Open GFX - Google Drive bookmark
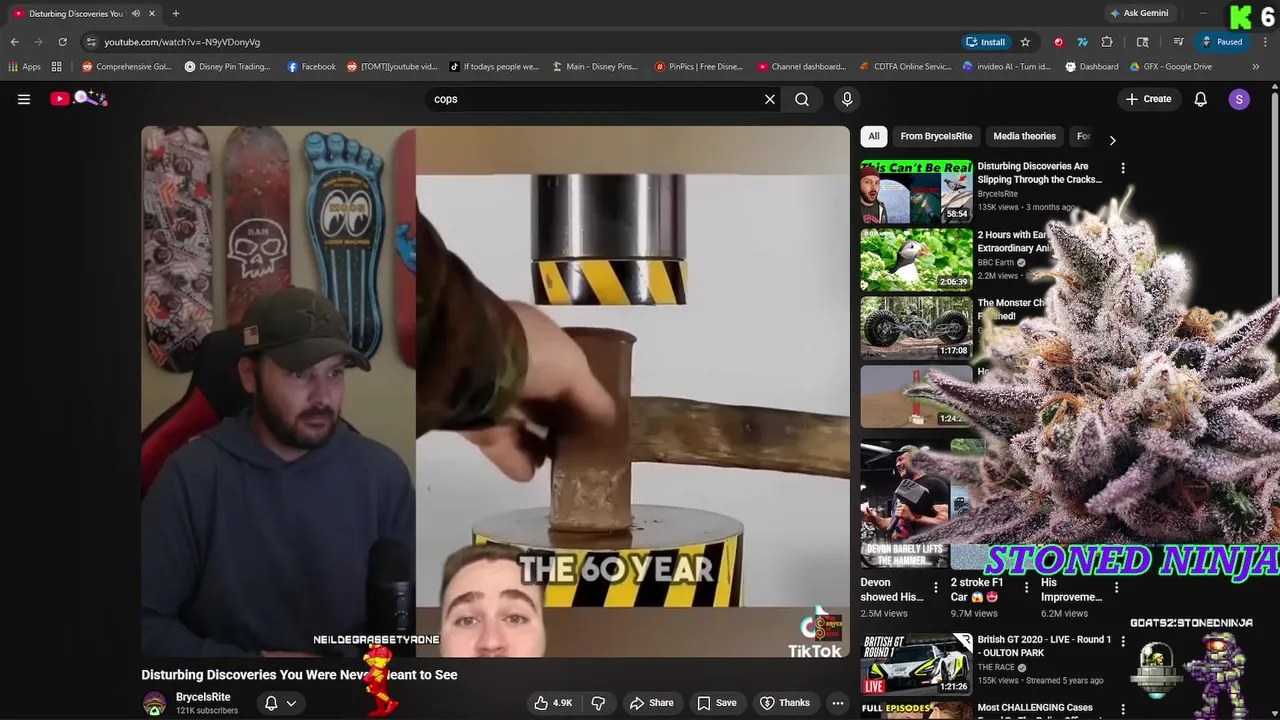The image size is (1280, 720). click(x=1171, y=67)
